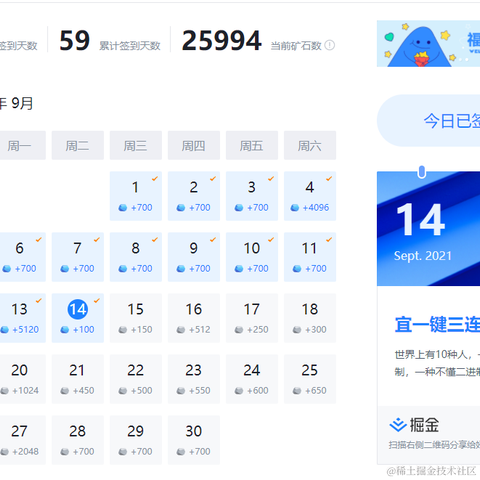Click the gray ore icon on day 16
This screenshot has width=480, height=480.
click(x=181, y=330)
